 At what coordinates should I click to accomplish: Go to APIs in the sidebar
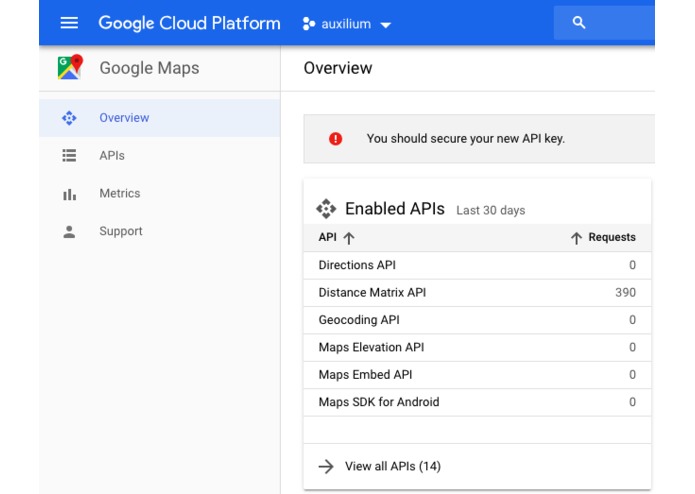(112, 156)
